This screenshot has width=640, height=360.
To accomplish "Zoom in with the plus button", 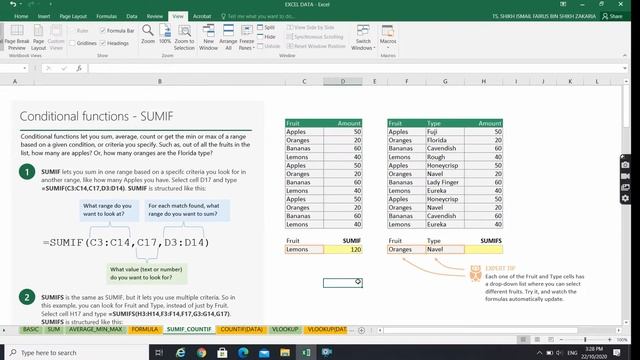I will coord(610,340).
